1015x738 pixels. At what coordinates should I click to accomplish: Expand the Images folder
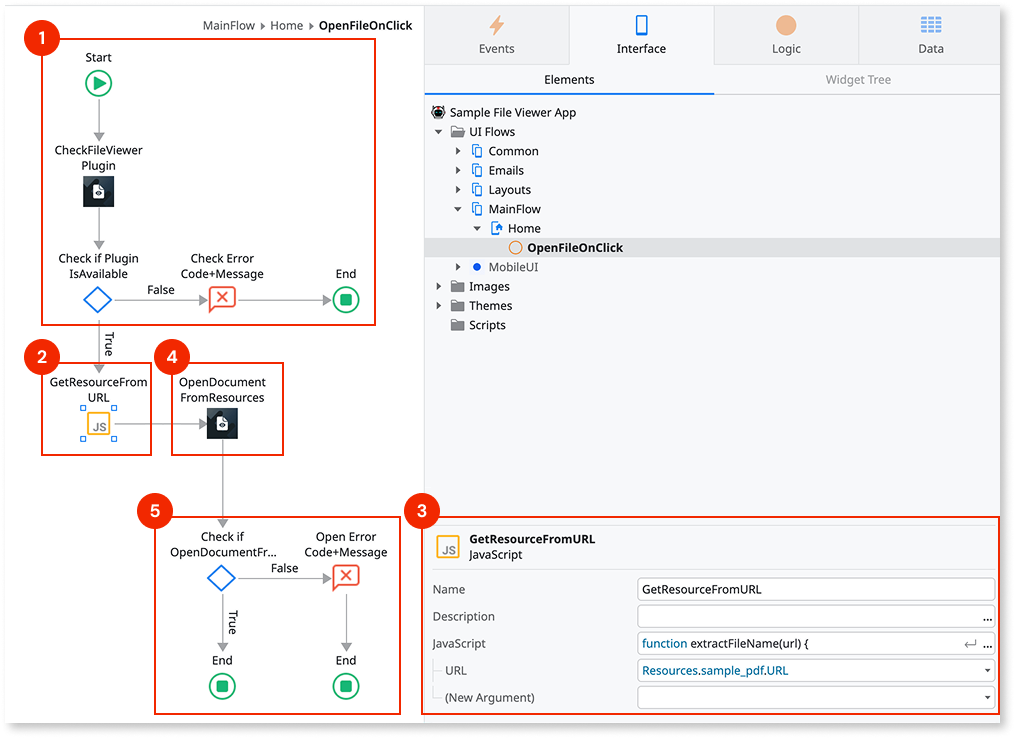(x=439, y=286)
